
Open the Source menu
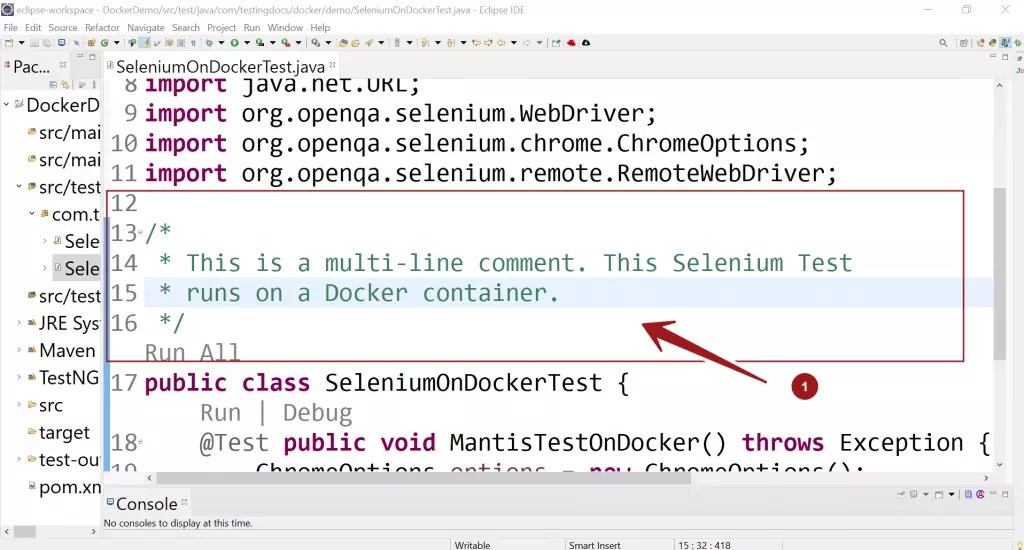pyautogui.click(x=63, y=27)
